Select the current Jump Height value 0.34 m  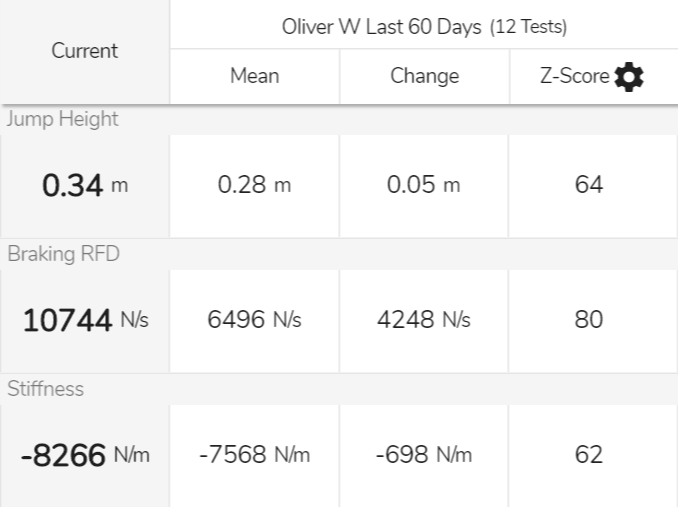click(85, 185)
